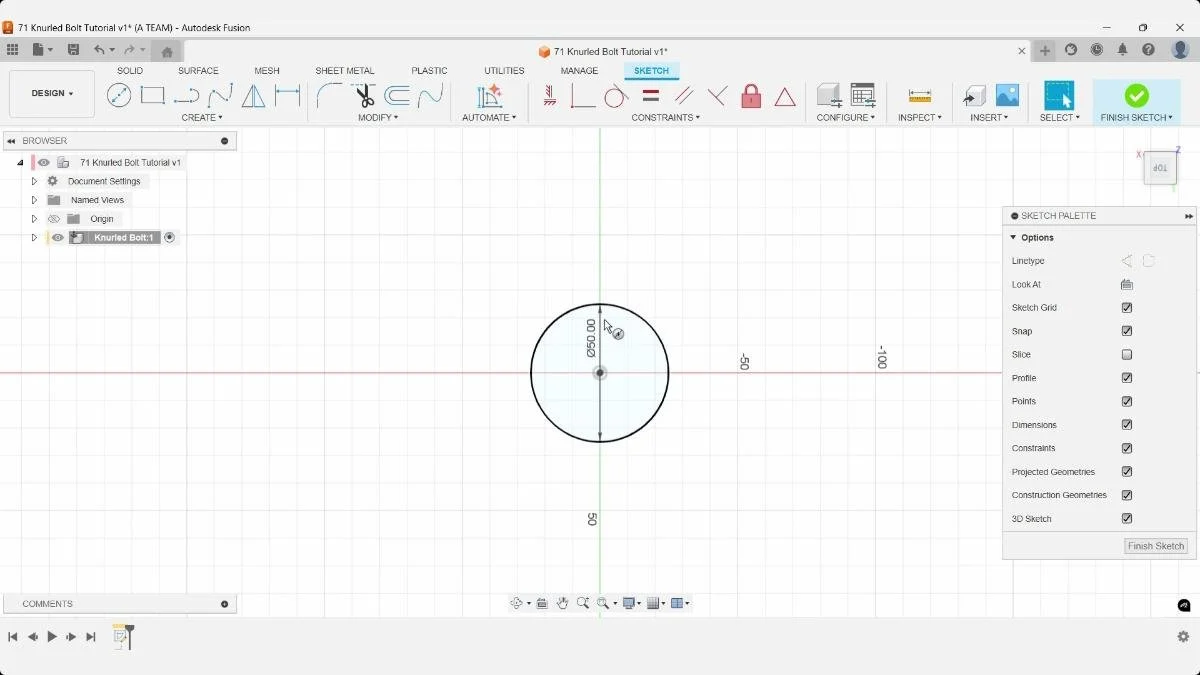1200x675 pixels.
Task: Jump to timeline beginning
Action: (x=13, y=637)
